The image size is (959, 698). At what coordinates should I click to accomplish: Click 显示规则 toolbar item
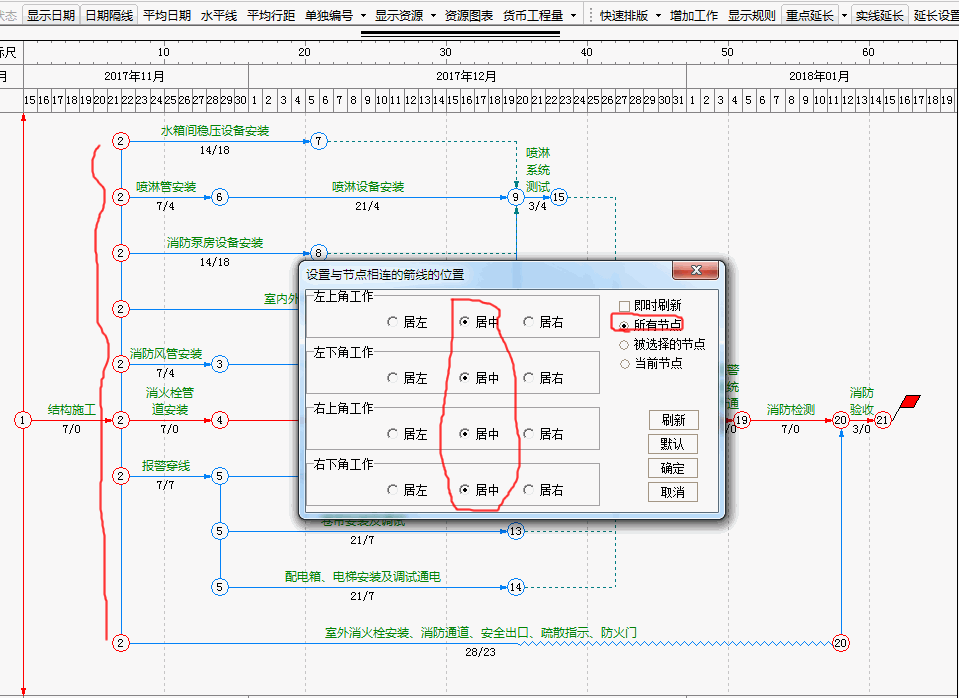point(752,15)
